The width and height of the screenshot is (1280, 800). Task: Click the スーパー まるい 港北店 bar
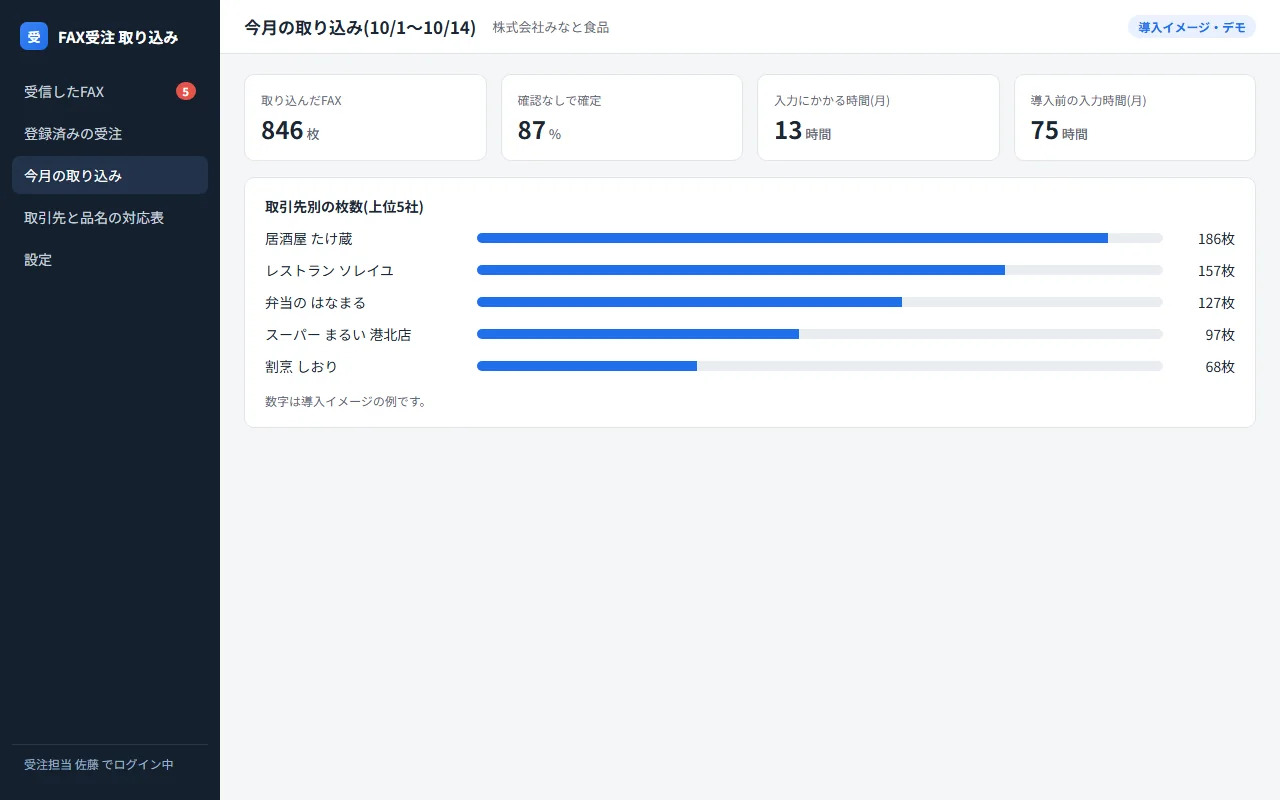[820, 334]
